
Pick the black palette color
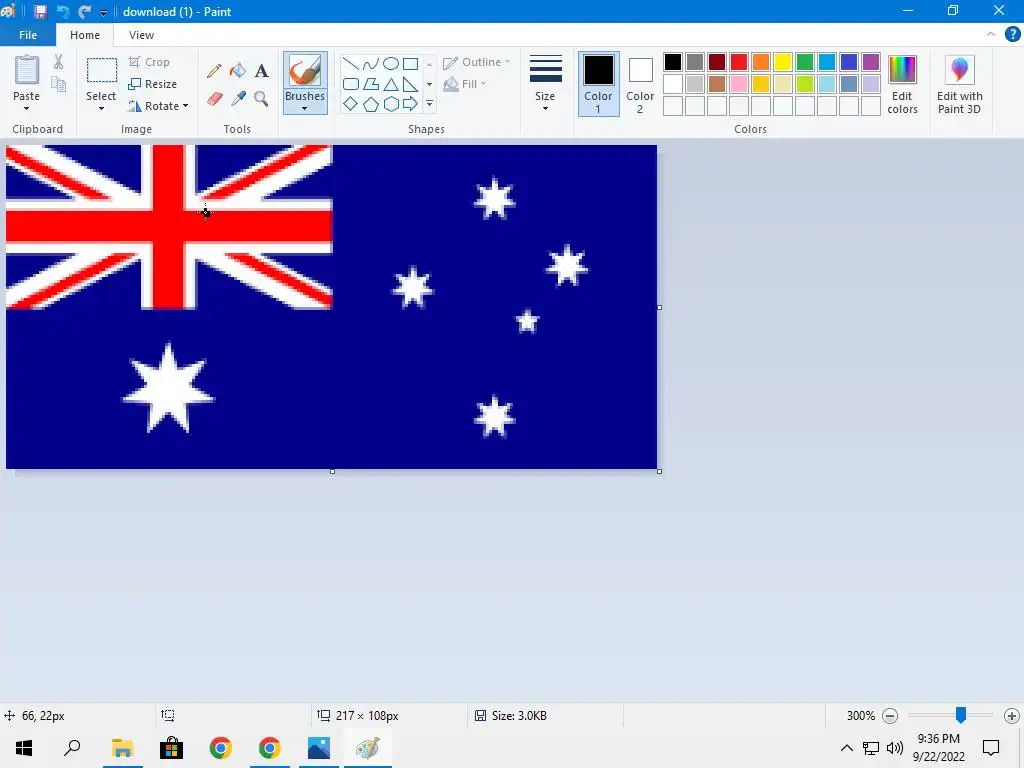[673, 62]
